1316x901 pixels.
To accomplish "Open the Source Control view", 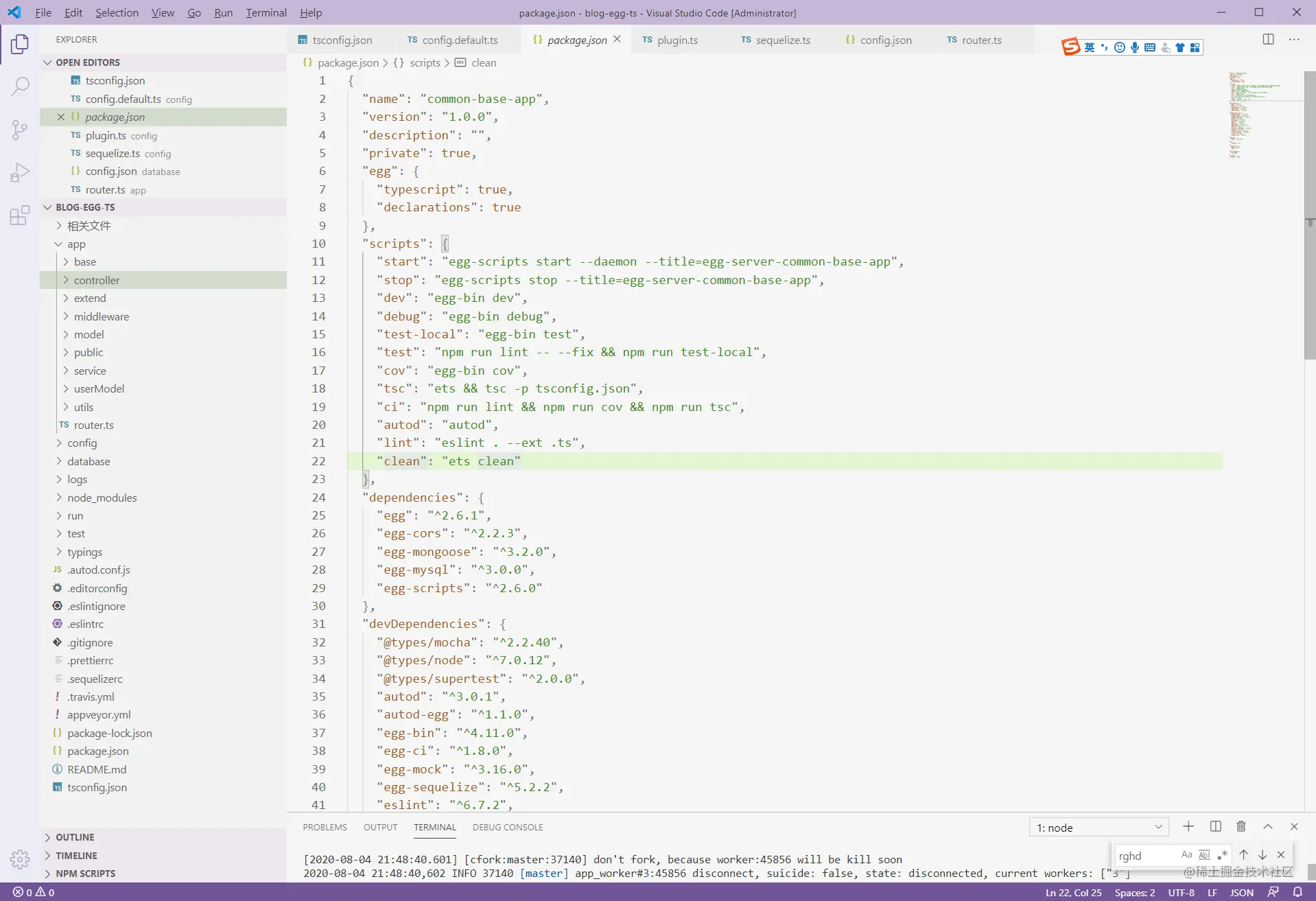I will (x=20, y=130).
